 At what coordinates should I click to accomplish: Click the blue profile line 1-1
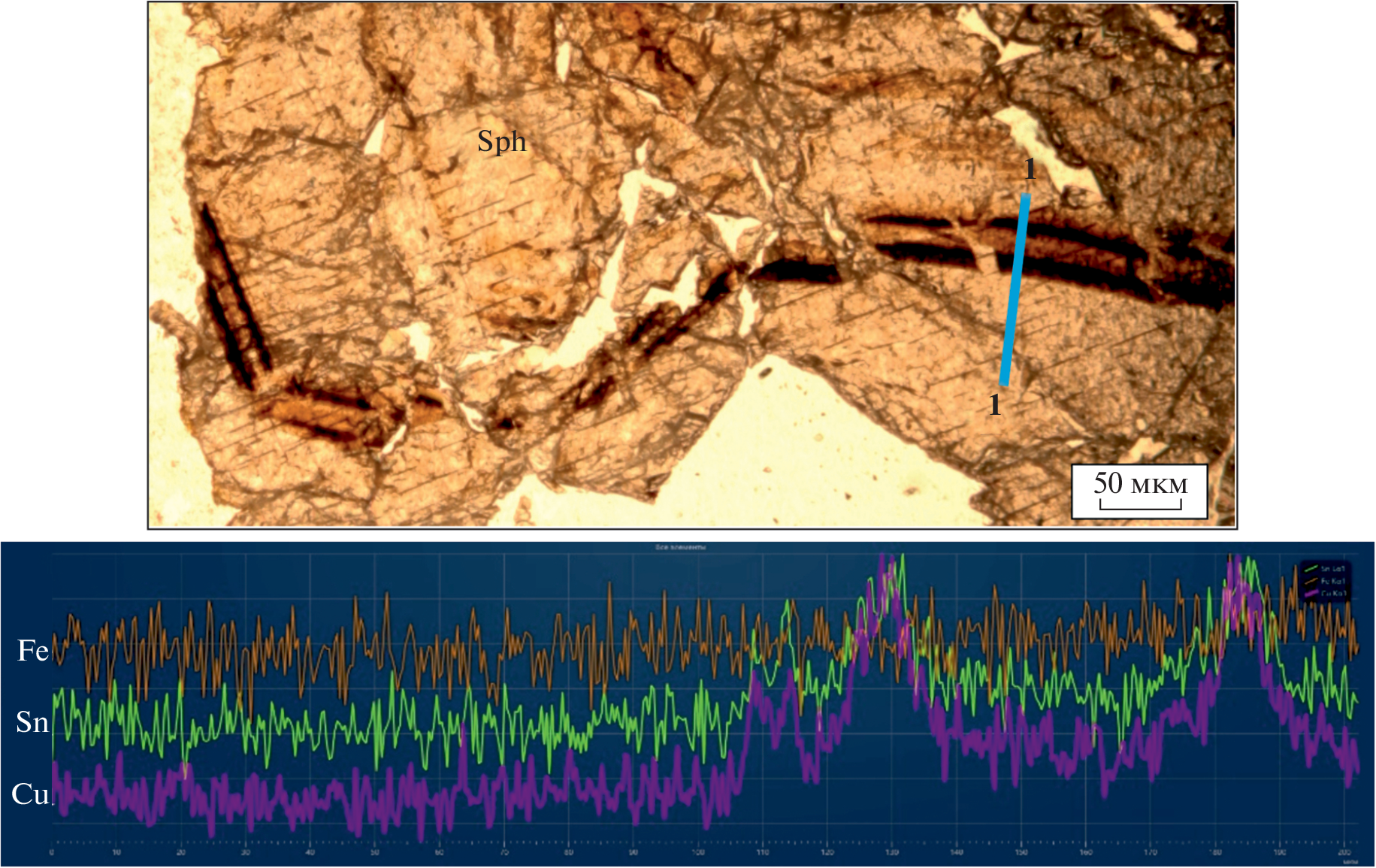(x=1015, y=289)
